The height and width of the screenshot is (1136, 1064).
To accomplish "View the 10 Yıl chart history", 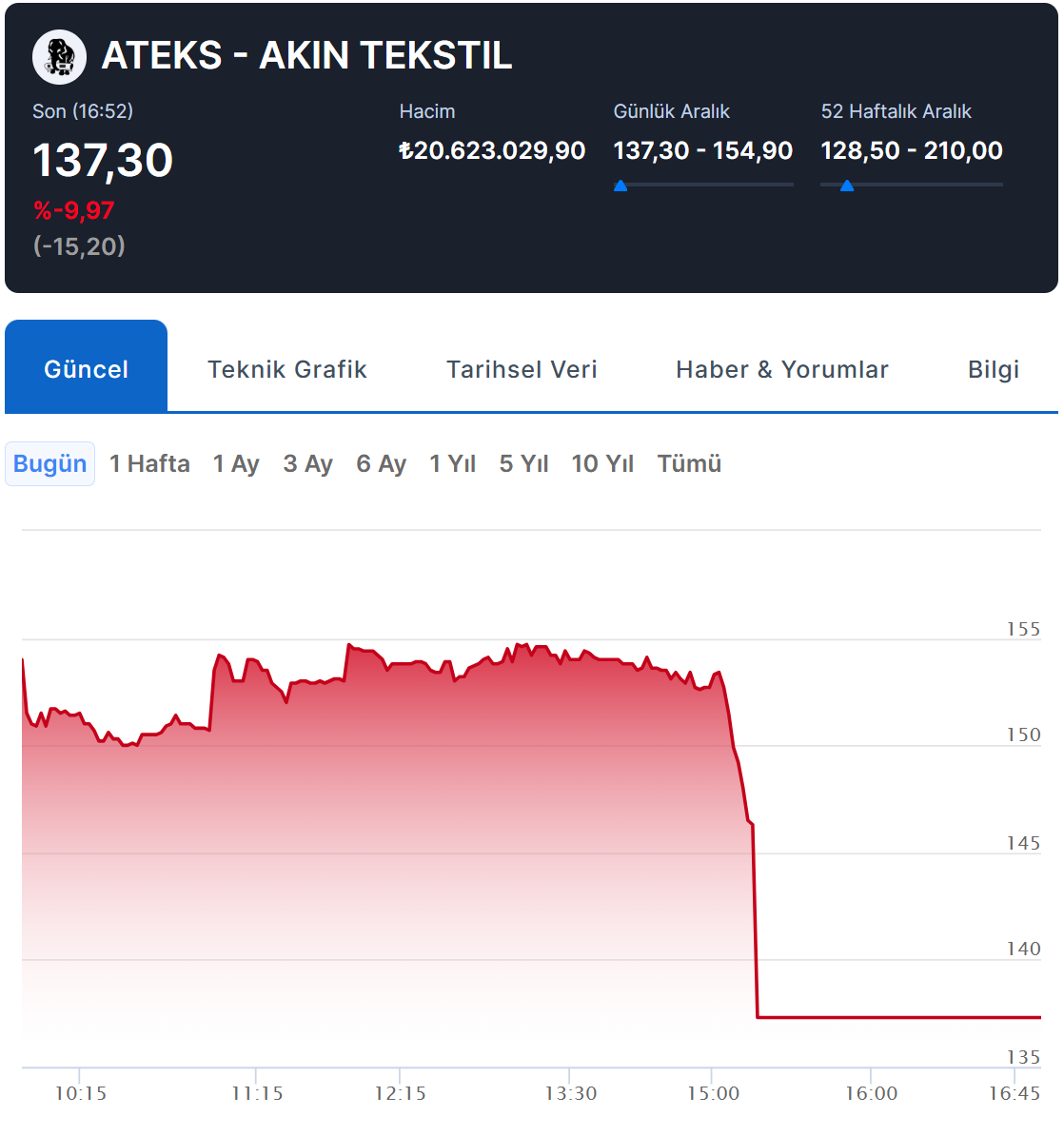I will 602,464.
